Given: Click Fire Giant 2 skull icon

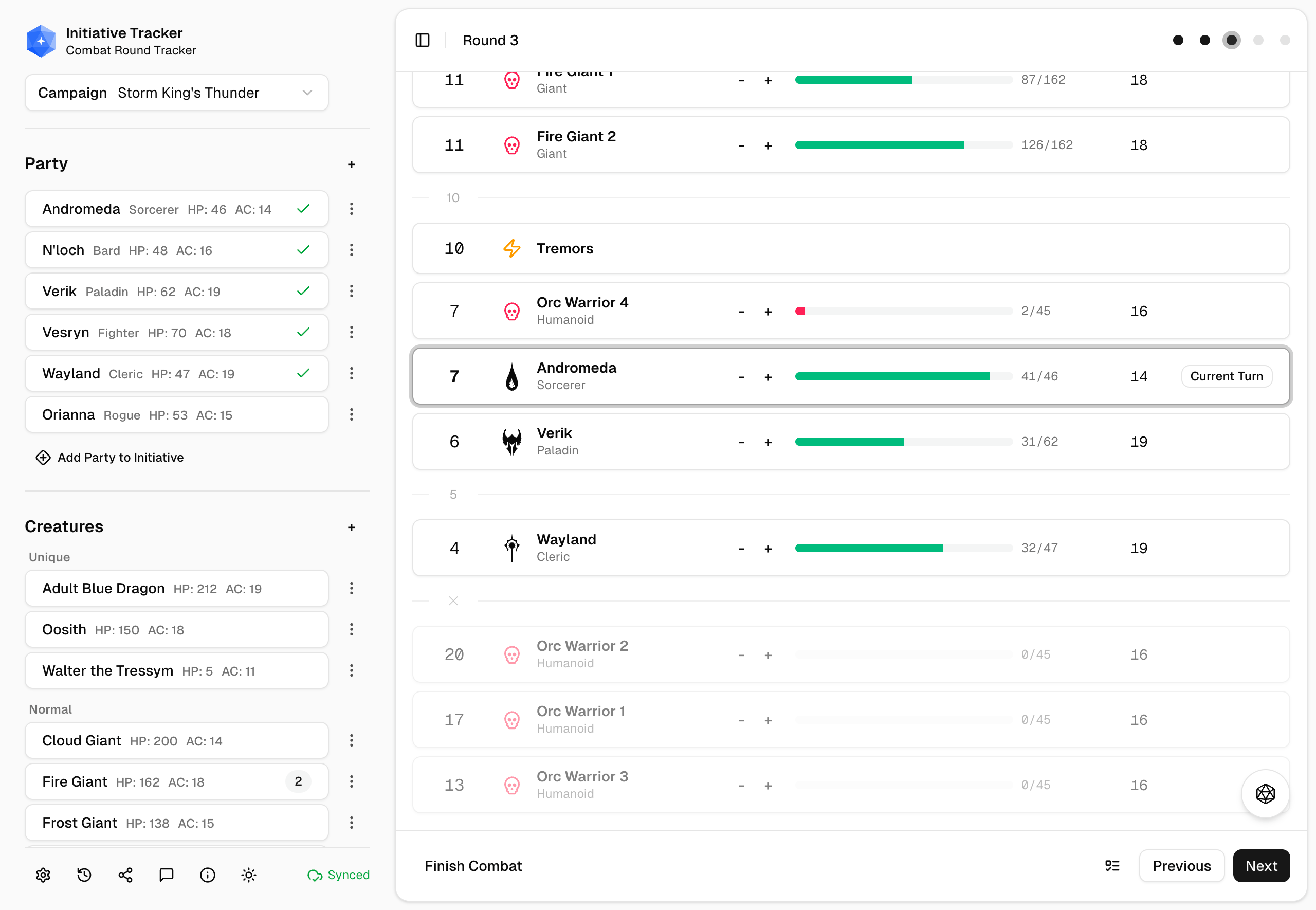Looking at the screenshot, I should tap(512, 145).
